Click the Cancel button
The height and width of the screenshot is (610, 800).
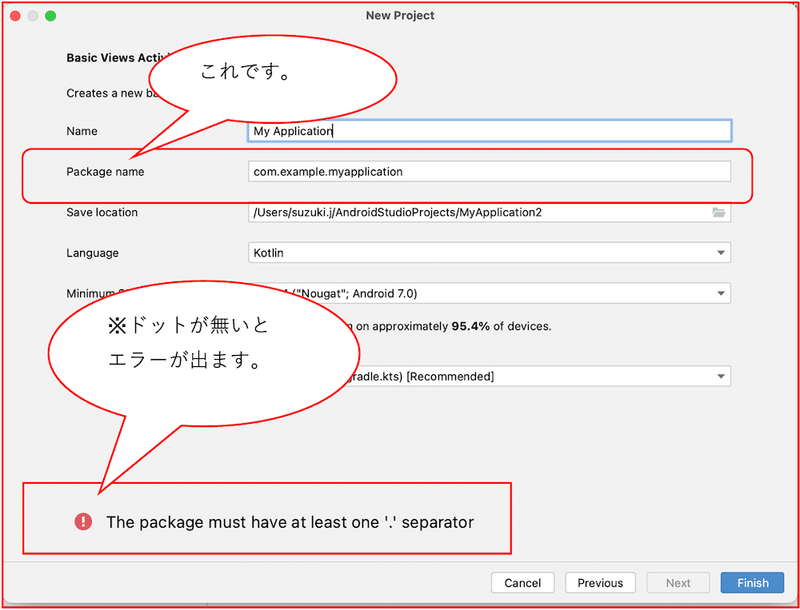tap(522, 583)
